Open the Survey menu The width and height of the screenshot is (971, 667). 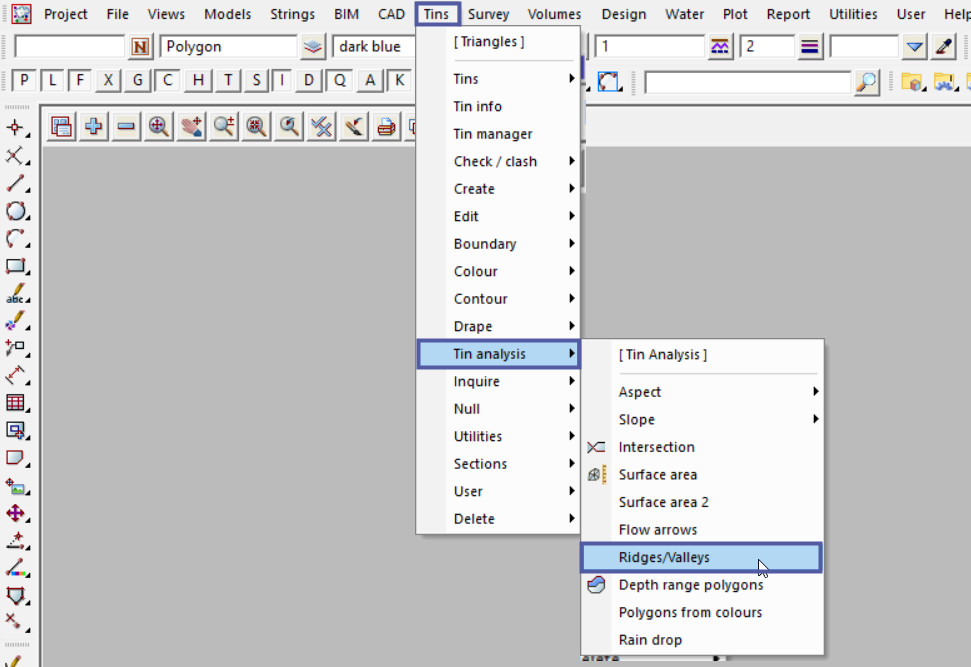click(488, 14)
